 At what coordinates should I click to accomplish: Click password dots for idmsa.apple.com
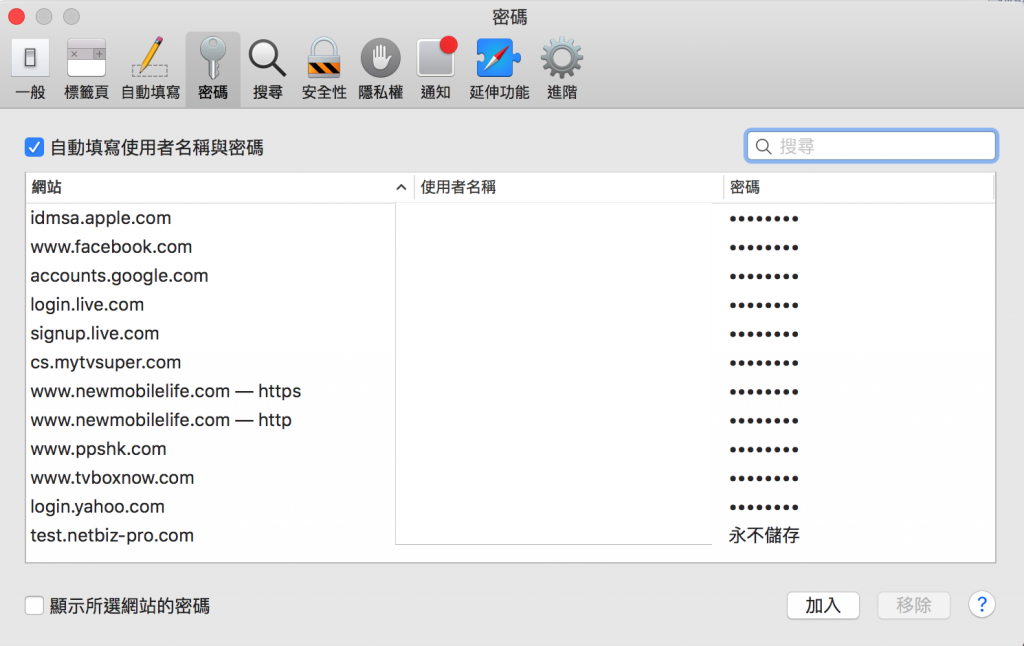pos(764,219)
